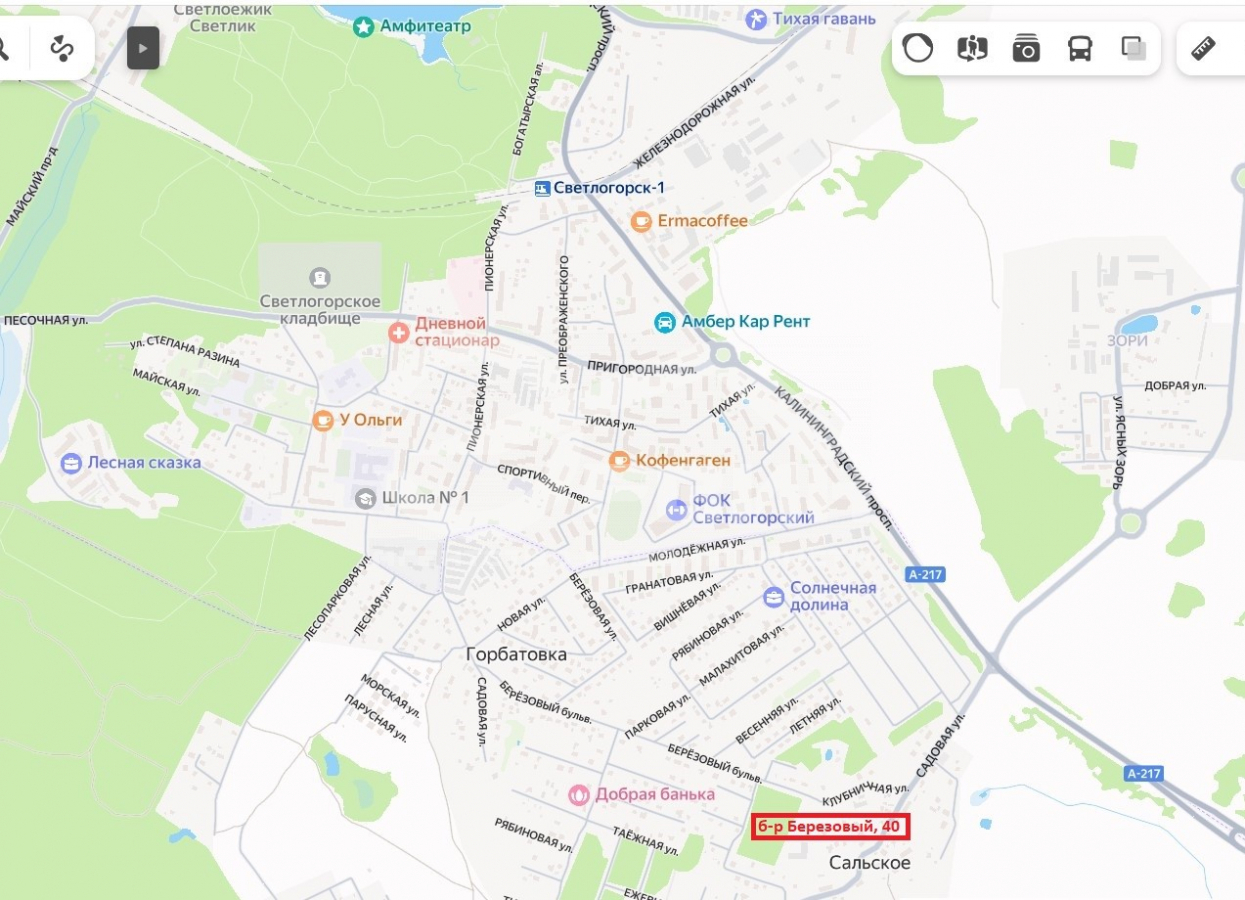Expand the collapsed side panel arrow
The height and width of the screenshot is (900, 1245).
point(143,48)
